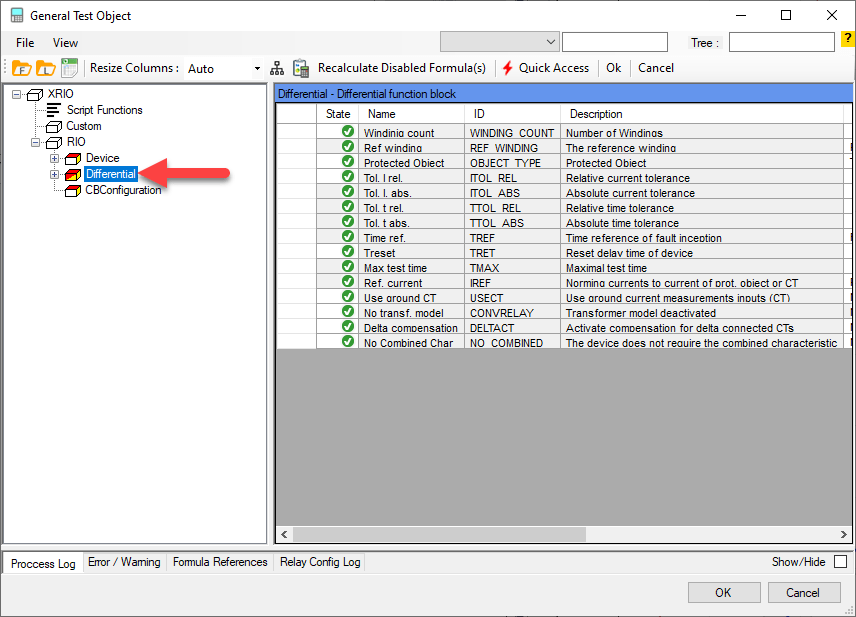Switch to the Error / Warning tab

[124, 562]
